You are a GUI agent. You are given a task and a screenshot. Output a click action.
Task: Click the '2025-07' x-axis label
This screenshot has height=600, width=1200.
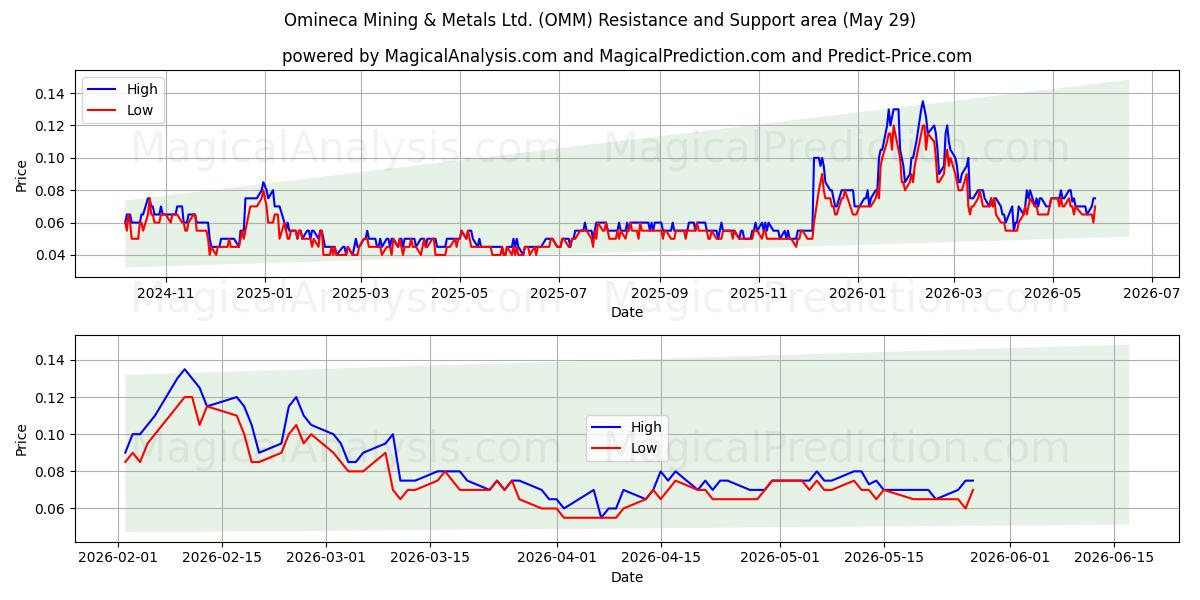point(561,293)
